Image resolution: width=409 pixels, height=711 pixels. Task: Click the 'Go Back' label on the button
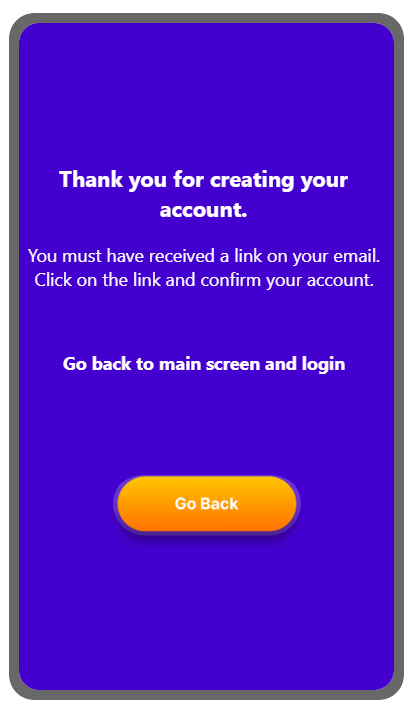click(206, 504)
